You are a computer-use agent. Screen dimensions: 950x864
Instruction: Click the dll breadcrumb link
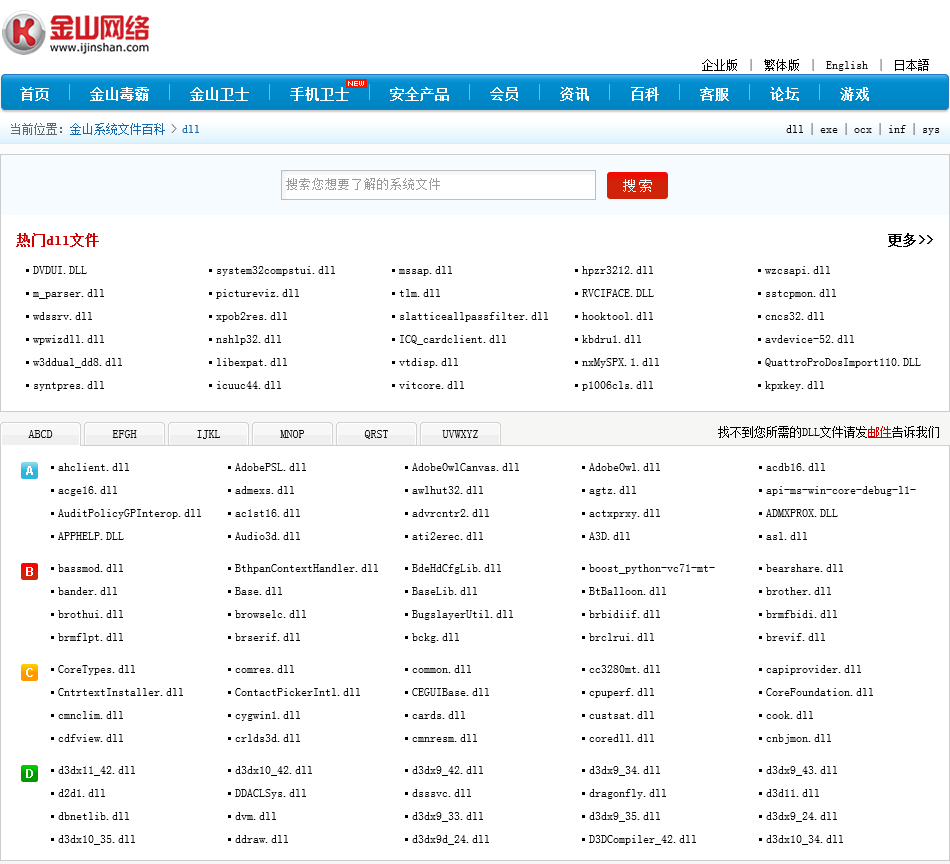[x=190, y=129]
